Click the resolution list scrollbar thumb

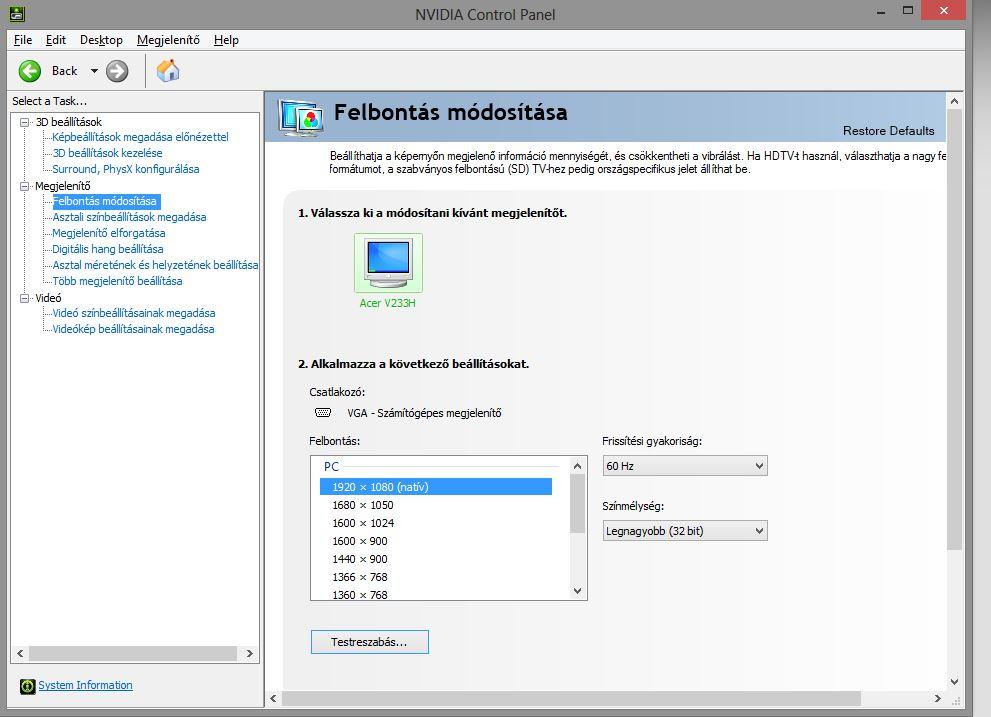click(x=577, y=503)
